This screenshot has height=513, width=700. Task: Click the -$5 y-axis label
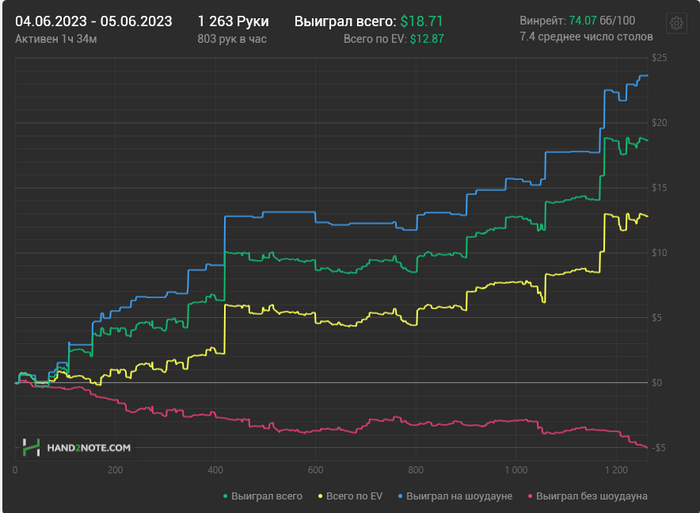point(658,448)
